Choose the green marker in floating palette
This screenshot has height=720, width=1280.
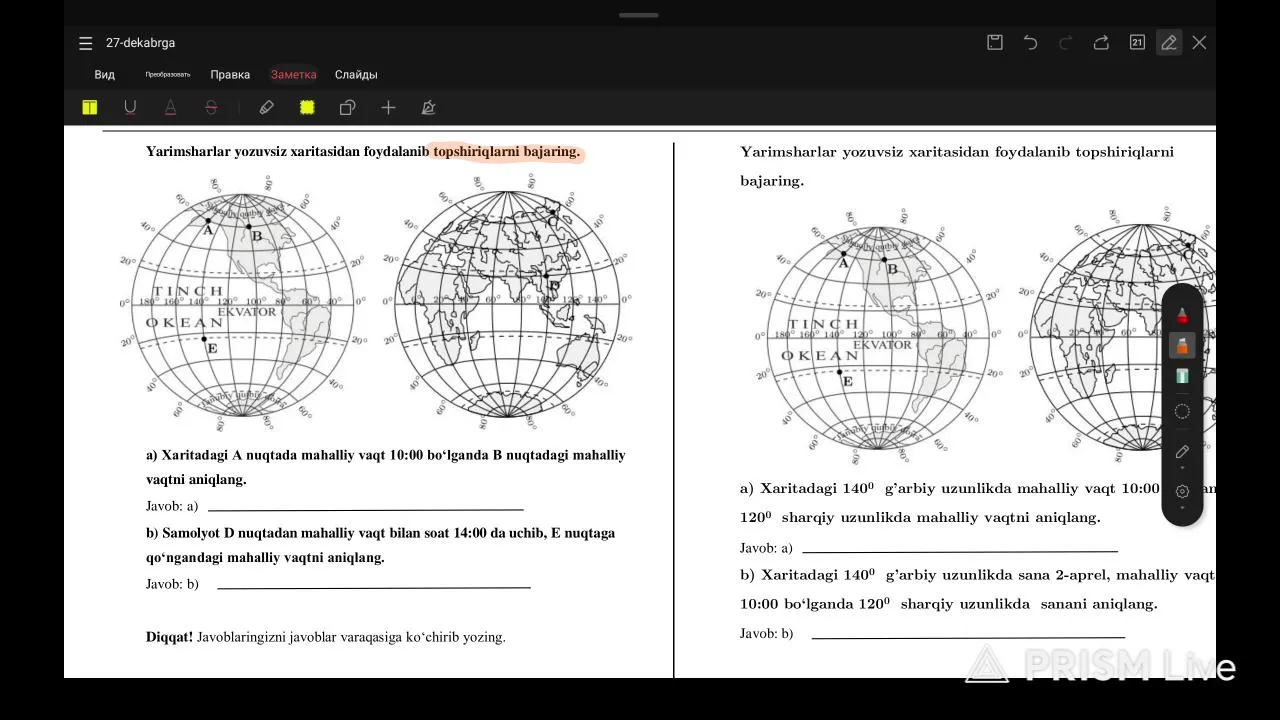click(x=1182, y=377)
